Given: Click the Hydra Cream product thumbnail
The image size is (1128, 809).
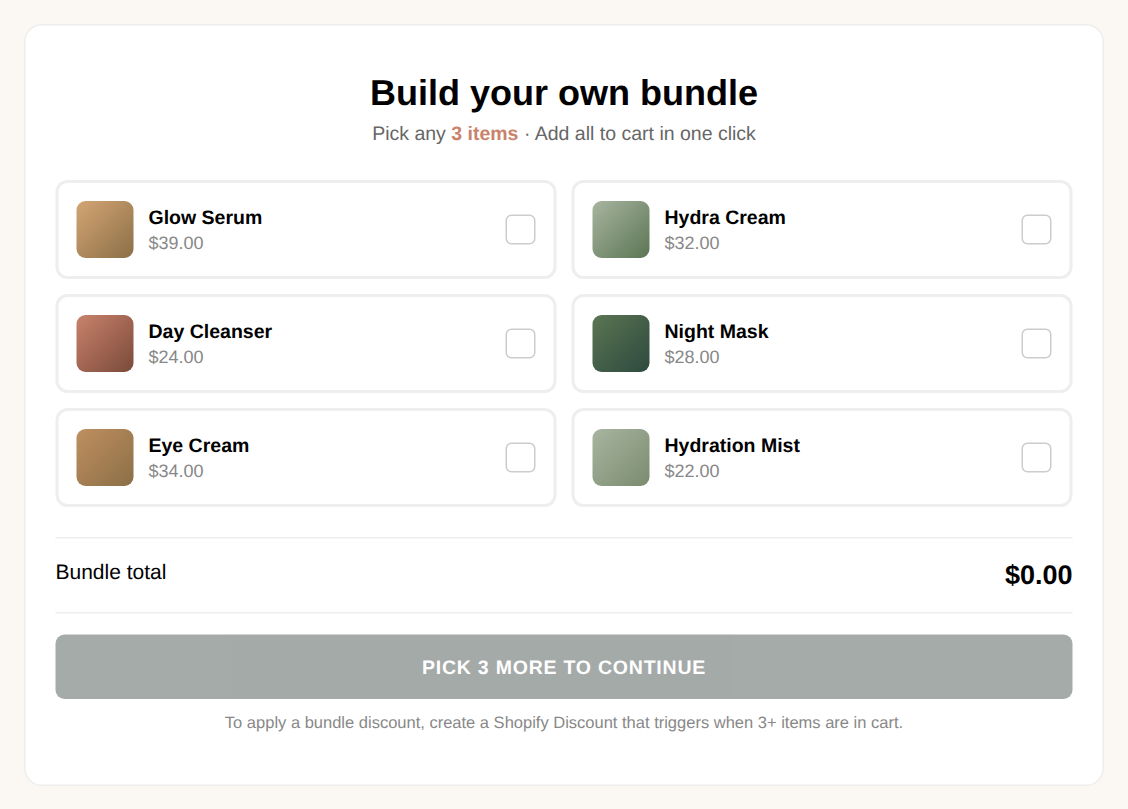Looking at the screenshot, I should [621, 229].
